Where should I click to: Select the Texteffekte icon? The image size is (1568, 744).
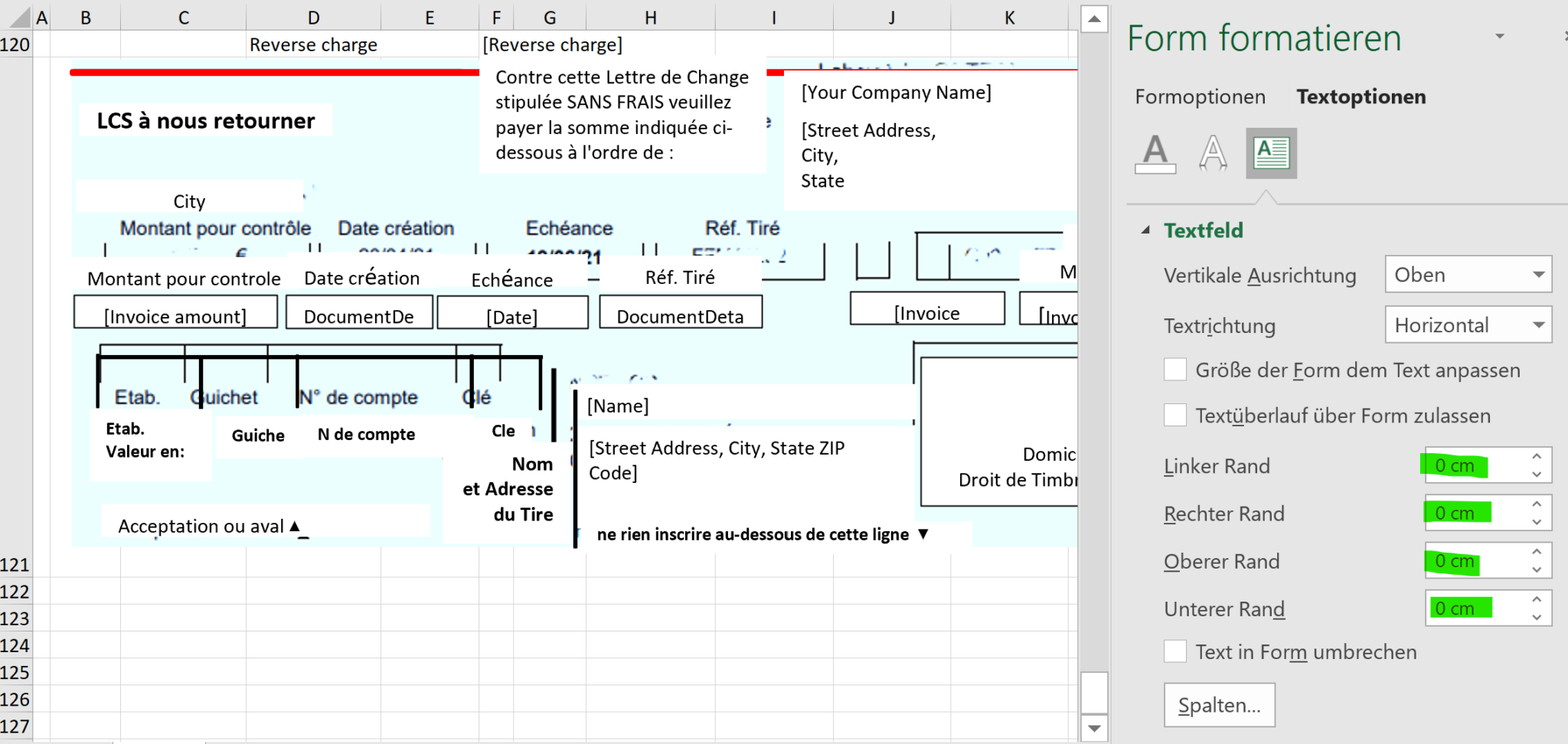(x=1214, y=152)
